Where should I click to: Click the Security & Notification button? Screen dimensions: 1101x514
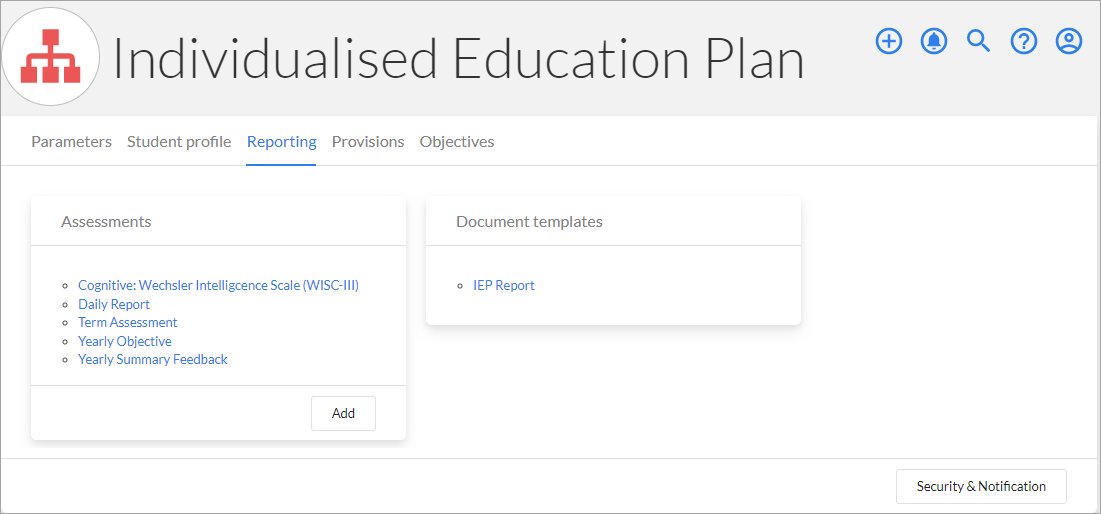tap(981, 487)
